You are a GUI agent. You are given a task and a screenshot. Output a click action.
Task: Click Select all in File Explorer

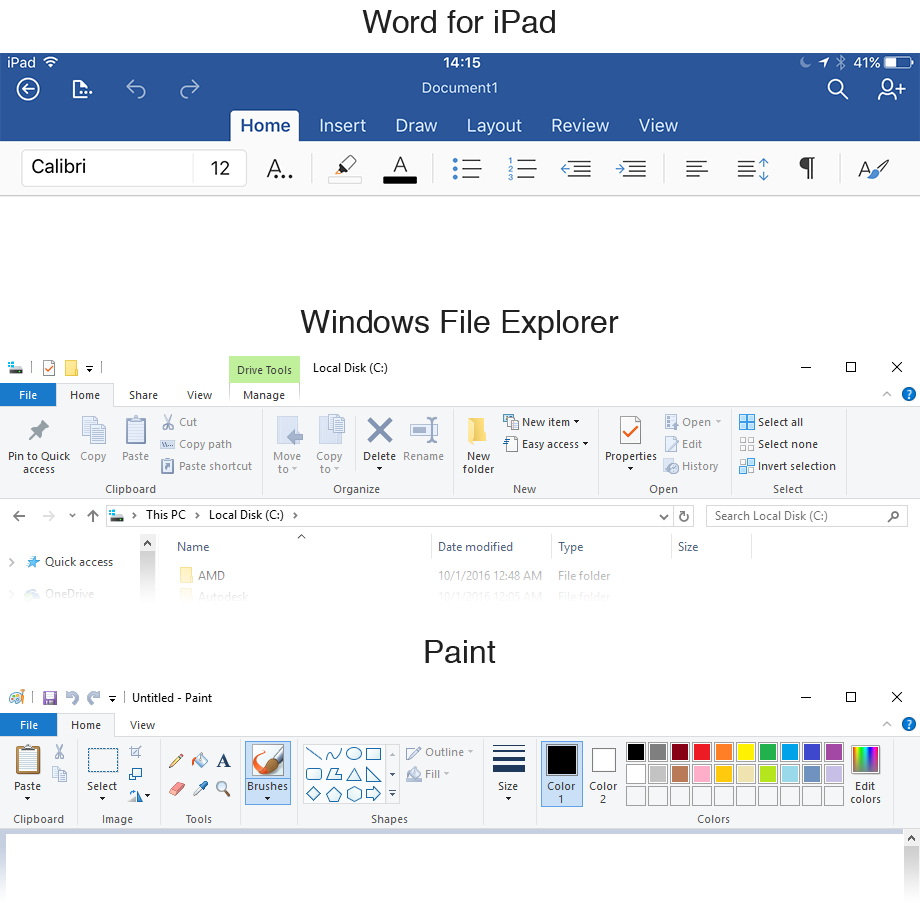coord(771,422)
